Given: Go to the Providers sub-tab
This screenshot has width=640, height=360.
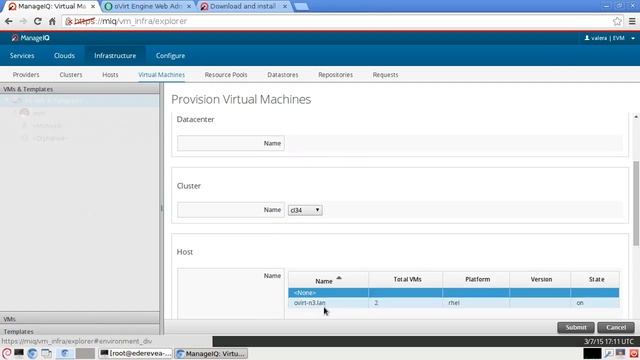Looking at the screenshot, I should click(26, 75).
